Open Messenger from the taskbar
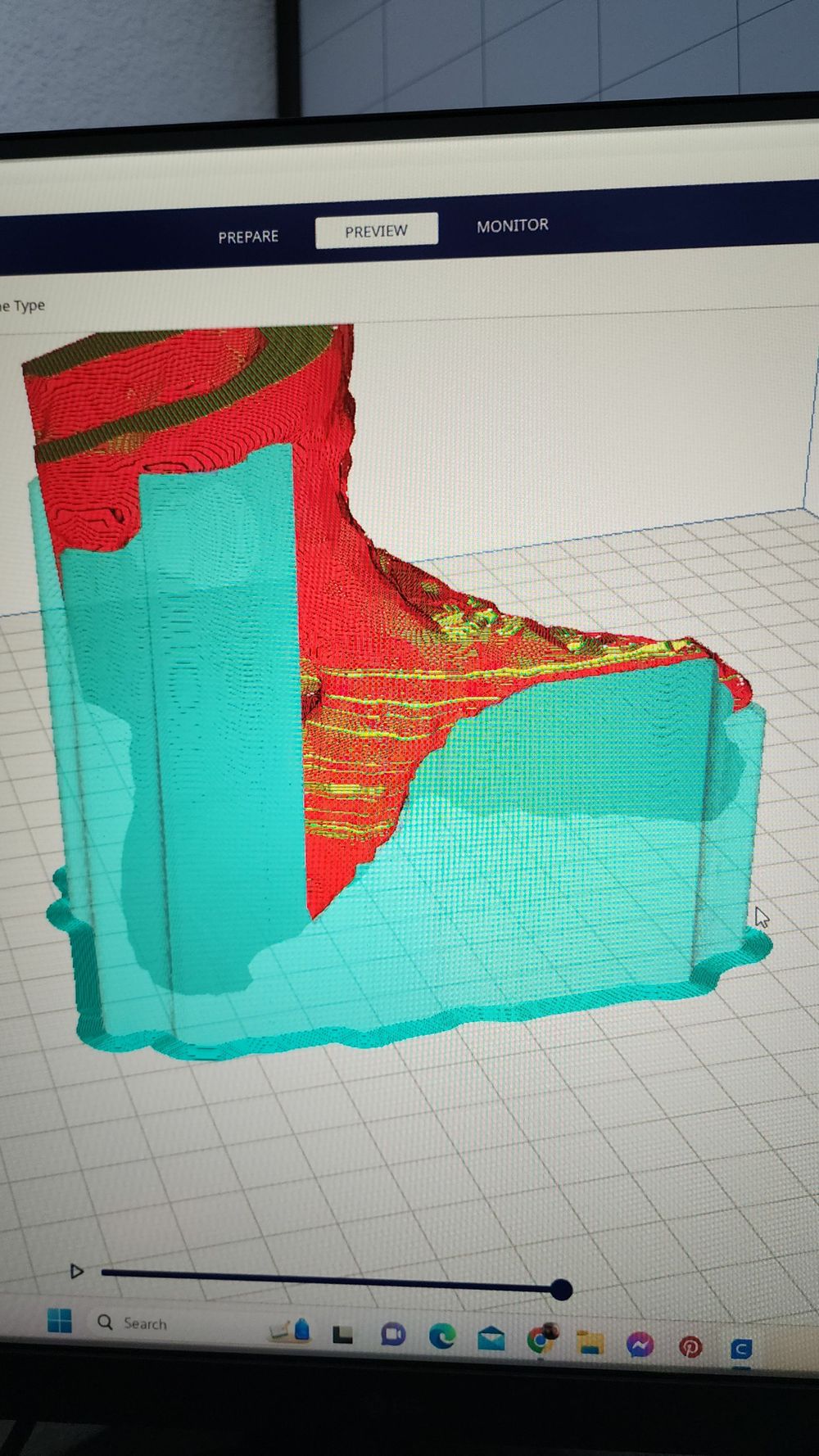 (x=640, y=1345)
